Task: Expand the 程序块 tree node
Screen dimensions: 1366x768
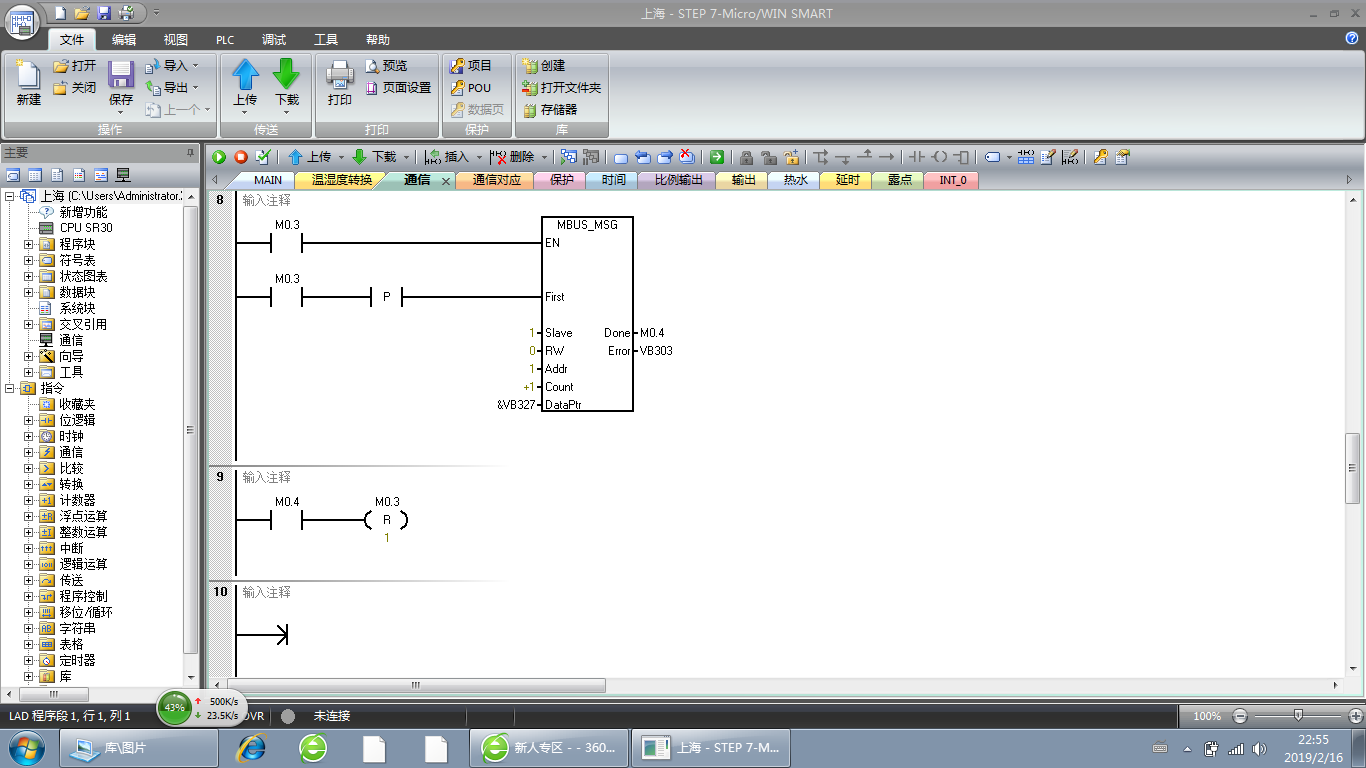Action: click(x=29, y=244)
